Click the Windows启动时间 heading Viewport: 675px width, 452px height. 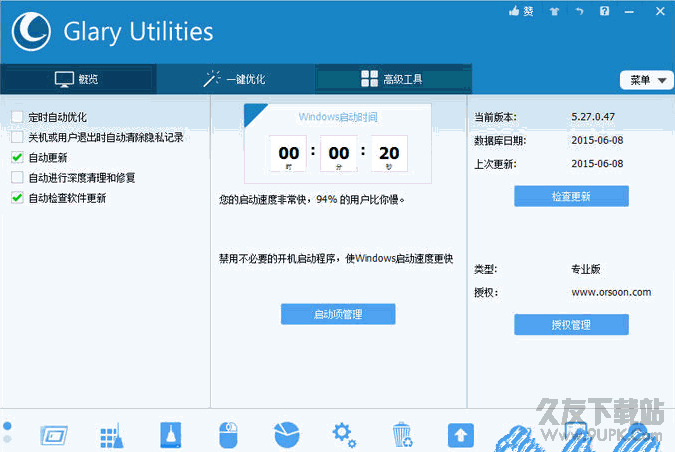pos(338,117)
